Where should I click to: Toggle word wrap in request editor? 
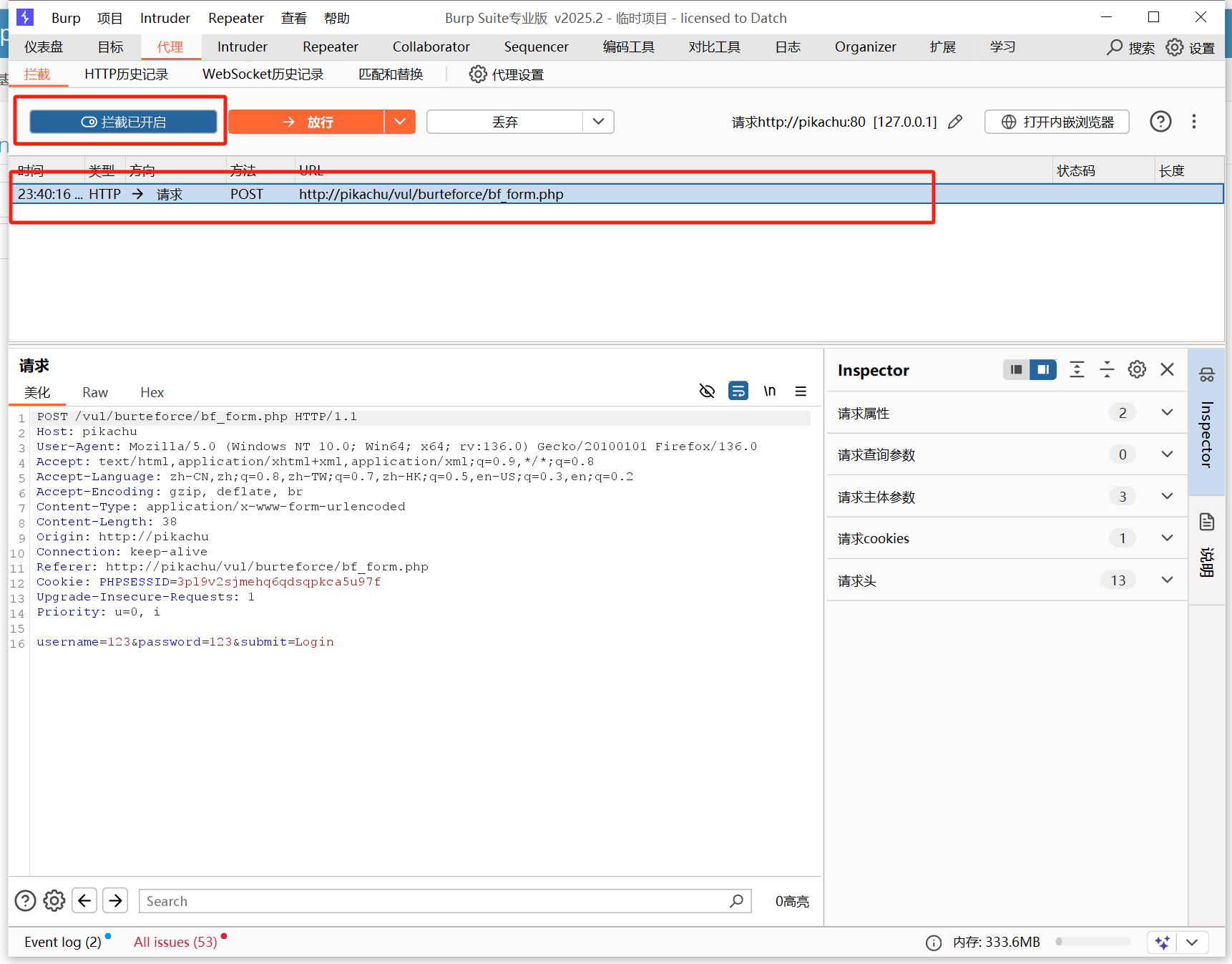tap(738, 391)
